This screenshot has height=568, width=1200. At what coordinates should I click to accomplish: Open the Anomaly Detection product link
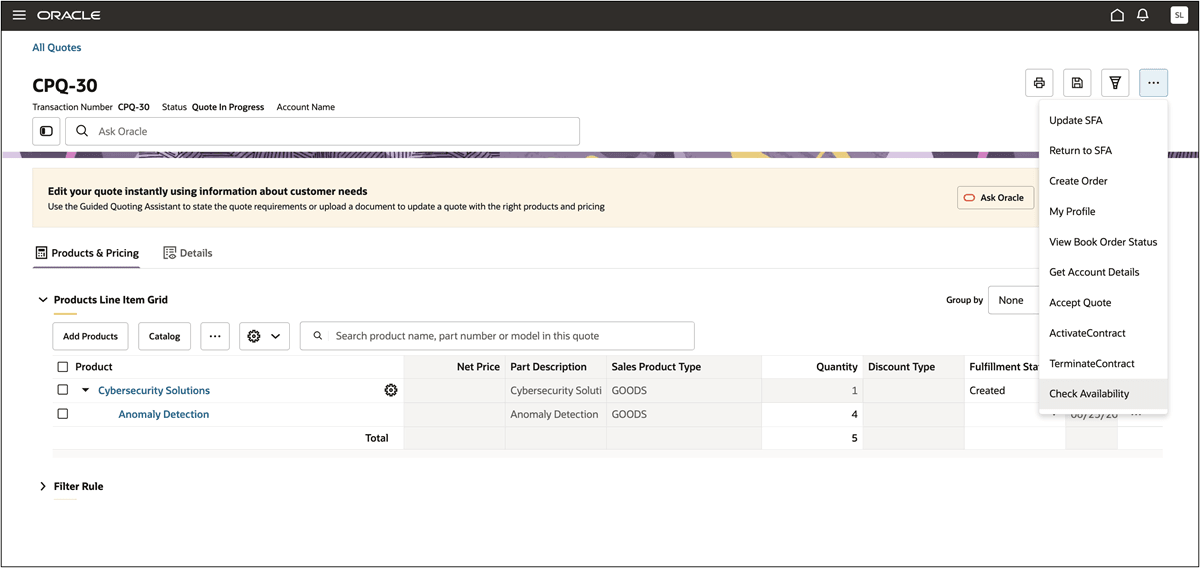(x=164, y=414)
